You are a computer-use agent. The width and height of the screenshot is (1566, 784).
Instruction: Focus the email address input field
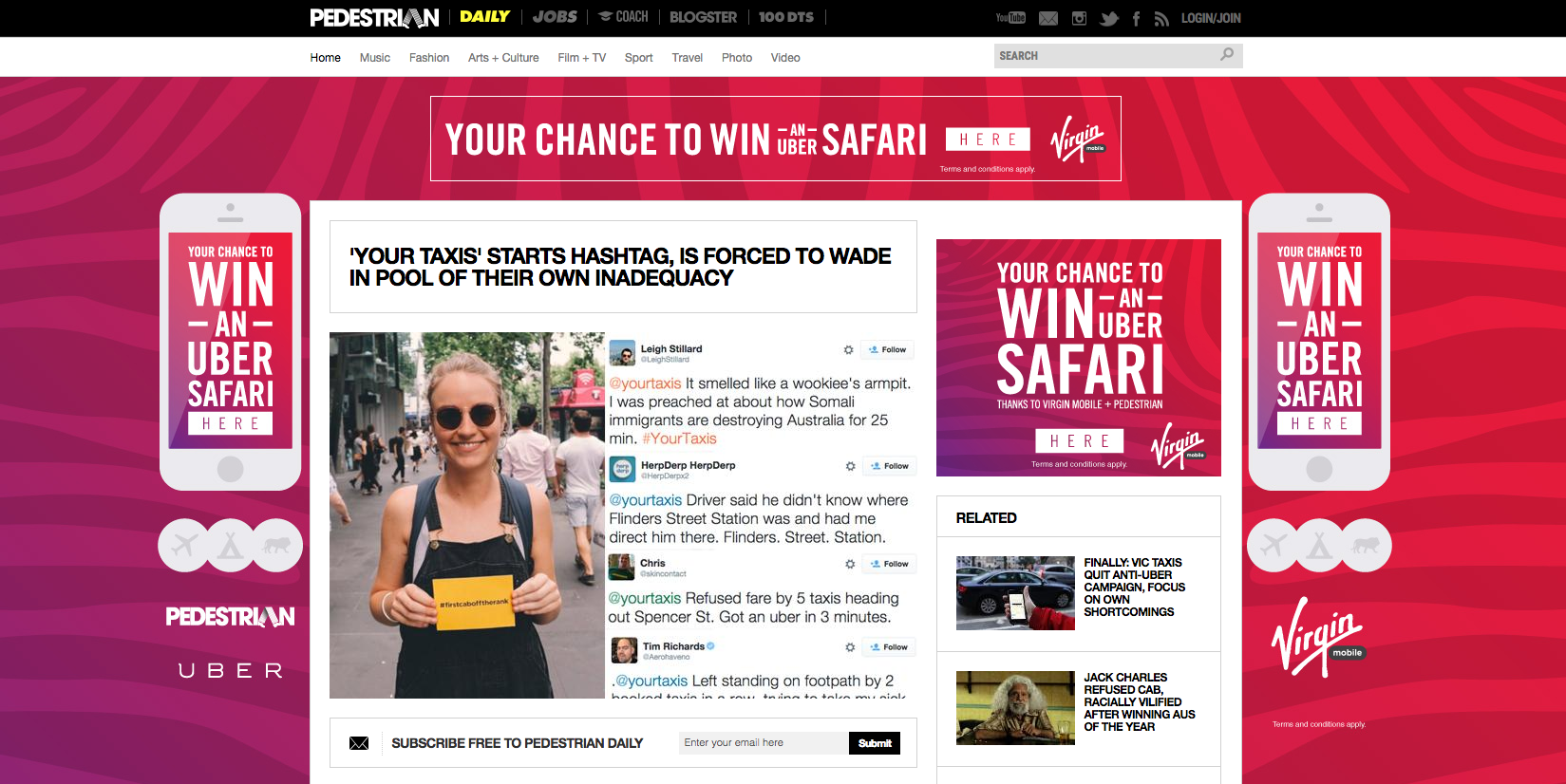pyautogui.click(x=764, y=743)
